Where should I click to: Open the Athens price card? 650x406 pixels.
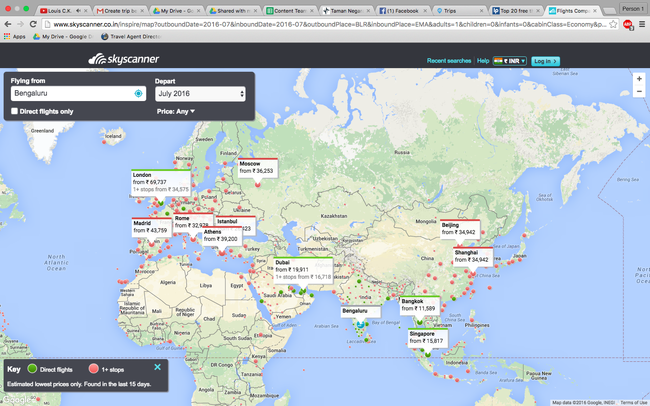[222, 236]
